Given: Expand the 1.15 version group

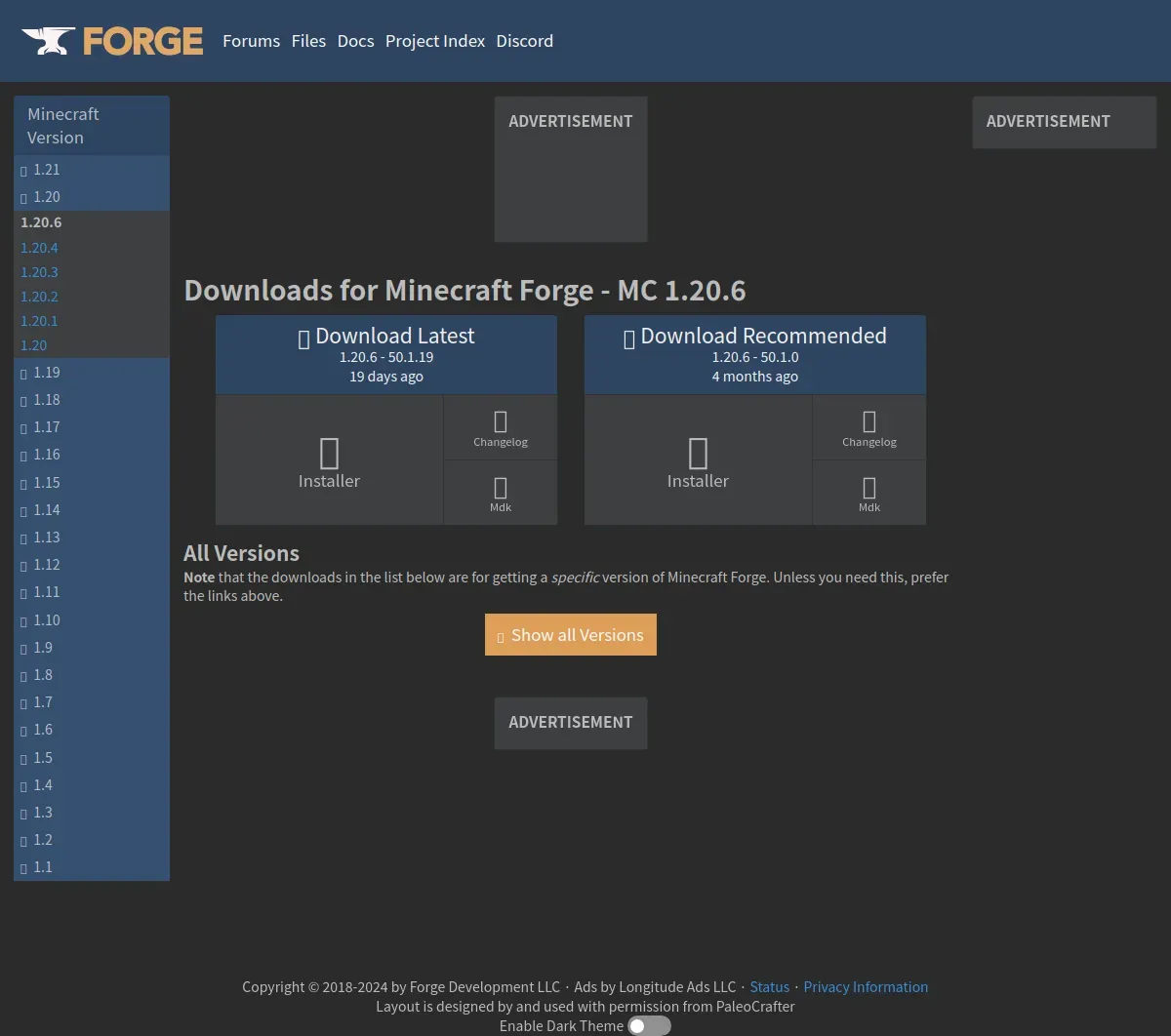Looking at the screenshot, I should pyautogui.click(x=92, y=483).
